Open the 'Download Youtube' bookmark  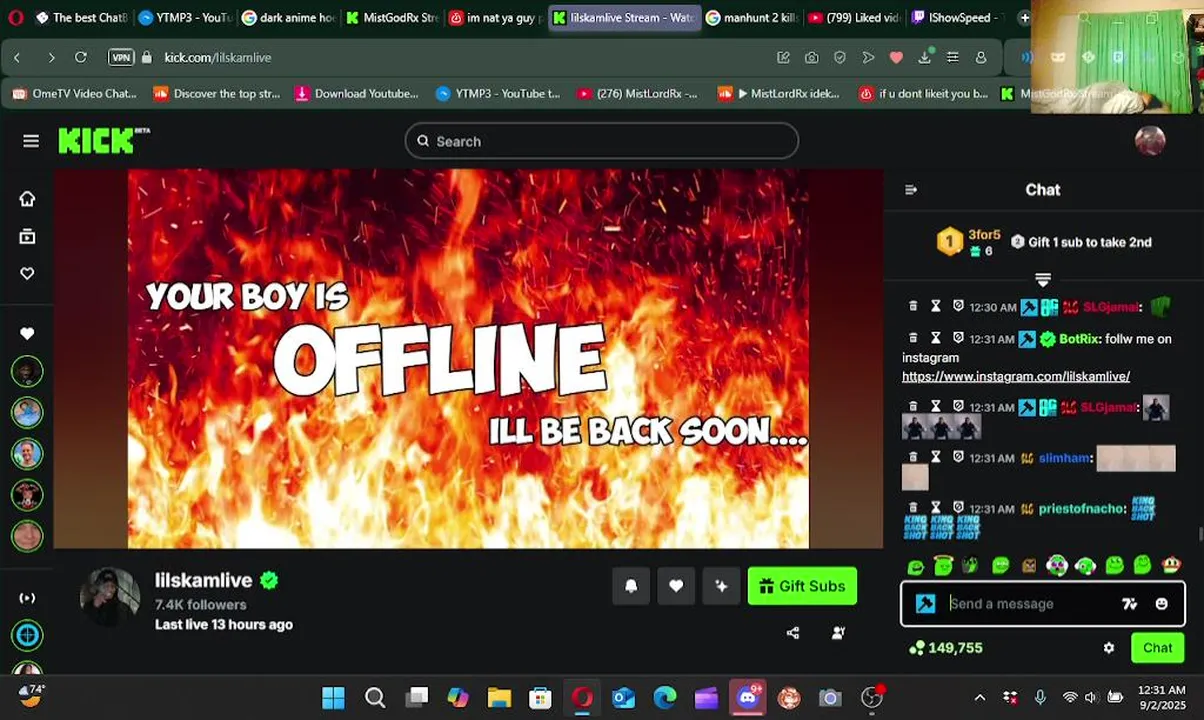pyautogui.click(x=356, y=93)
